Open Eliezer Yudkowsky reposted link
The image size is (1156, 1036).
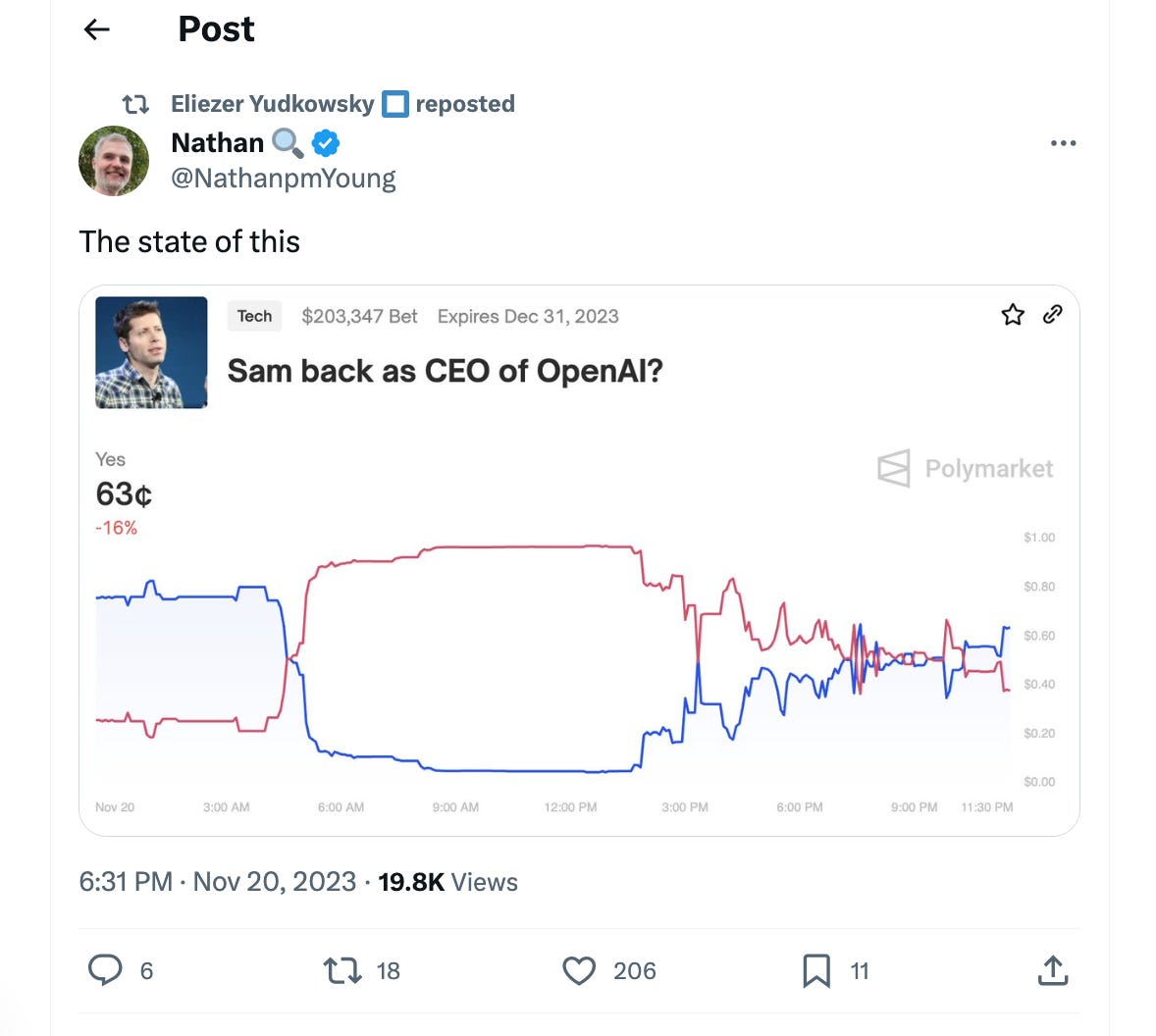[342, 104]
